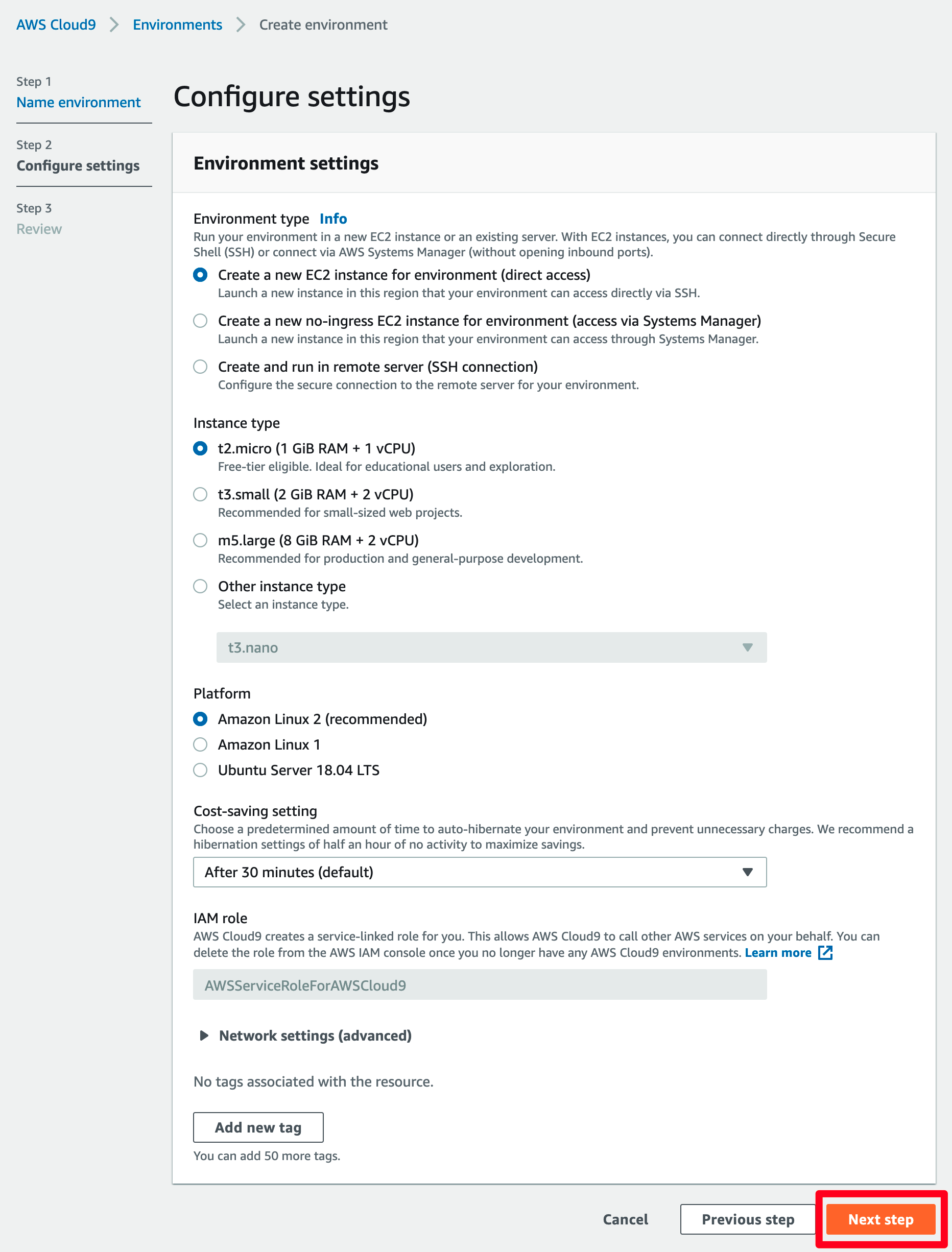Choose the remote server SSH connection option
The height and width of the screenshot is (1252, 952).
(x=200, y=367)
